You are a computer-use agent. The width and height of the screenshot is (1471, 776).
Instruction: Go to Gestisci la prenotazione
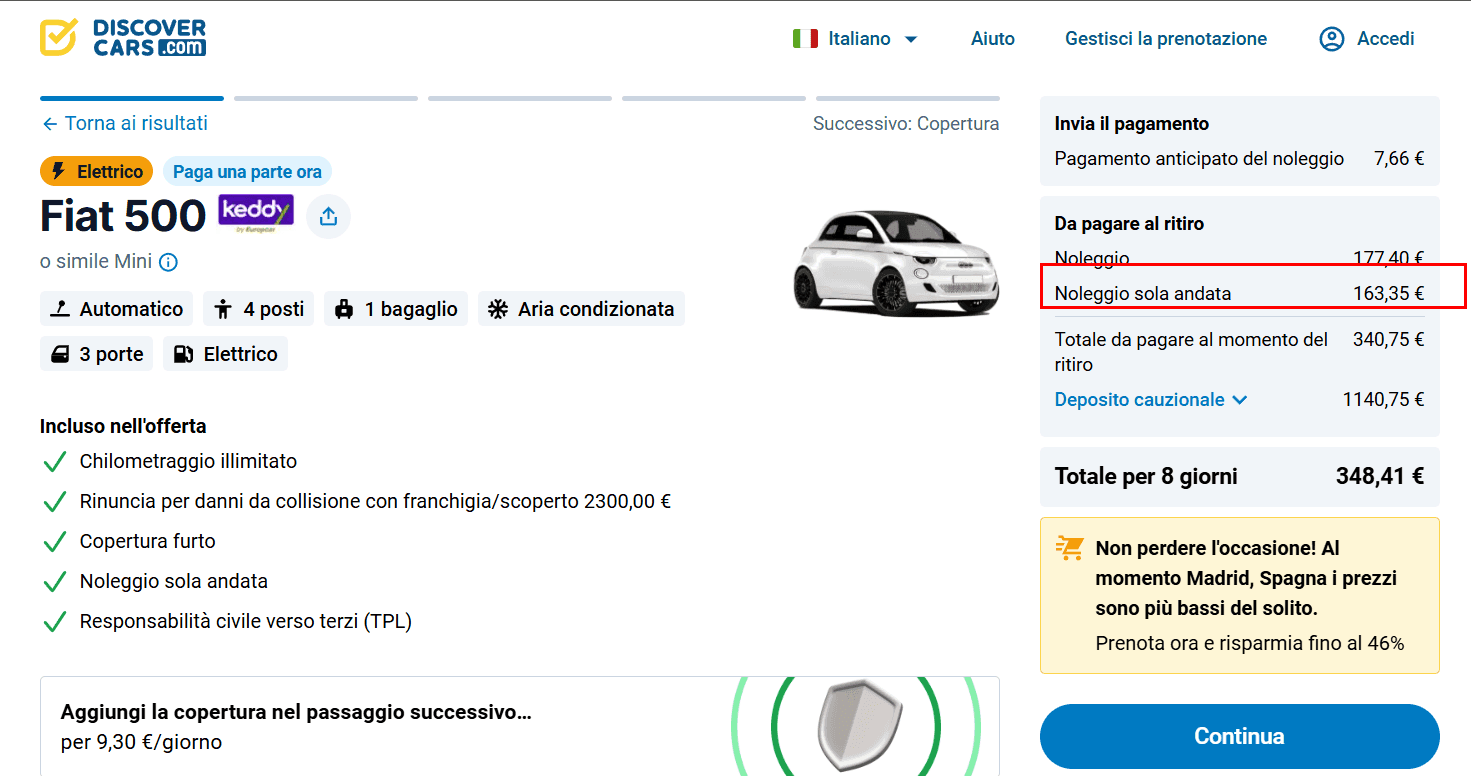click(x=1166, y=39)
